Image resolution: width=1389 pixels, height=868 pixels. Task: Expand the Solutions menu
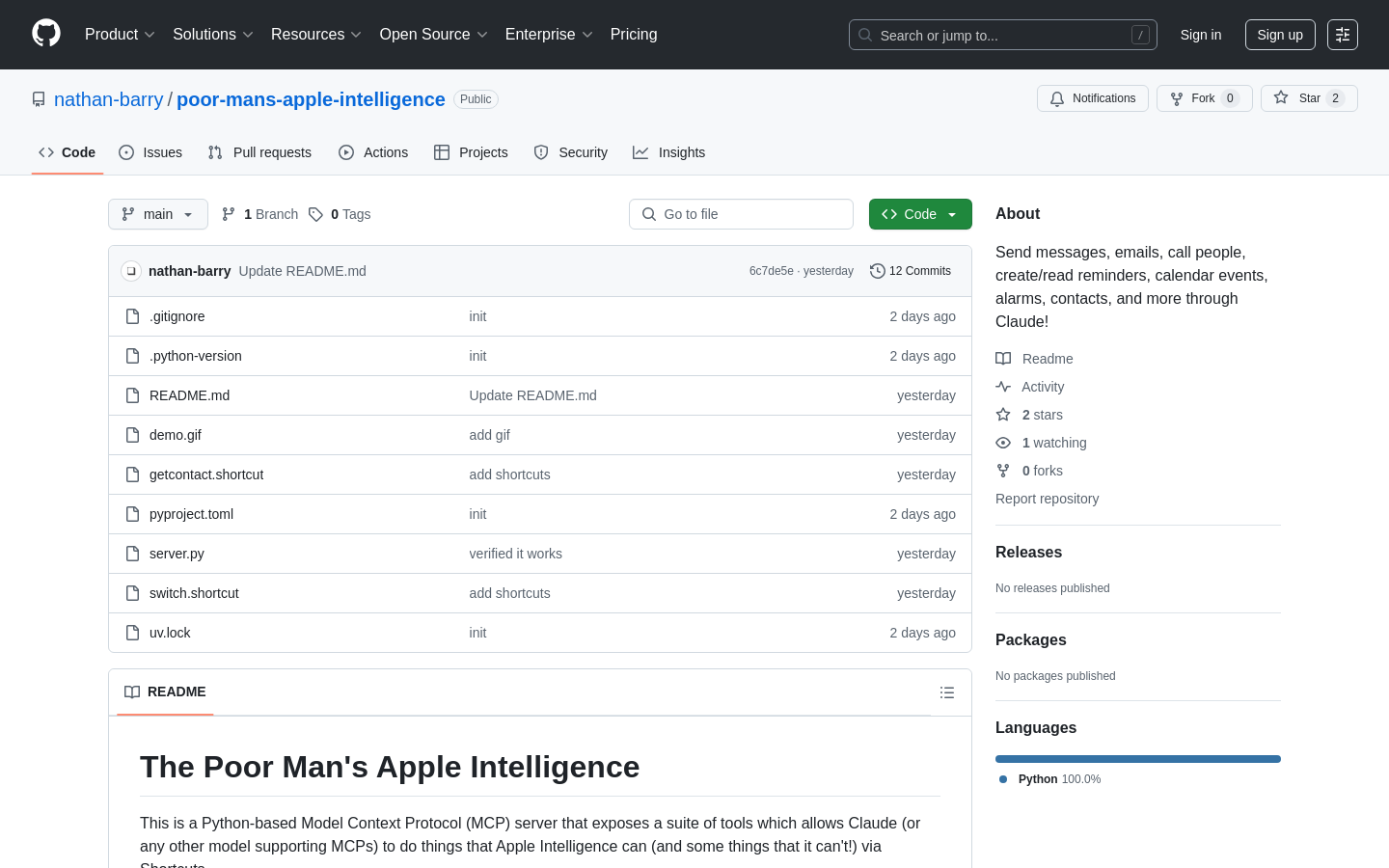[x=213, y=34]
